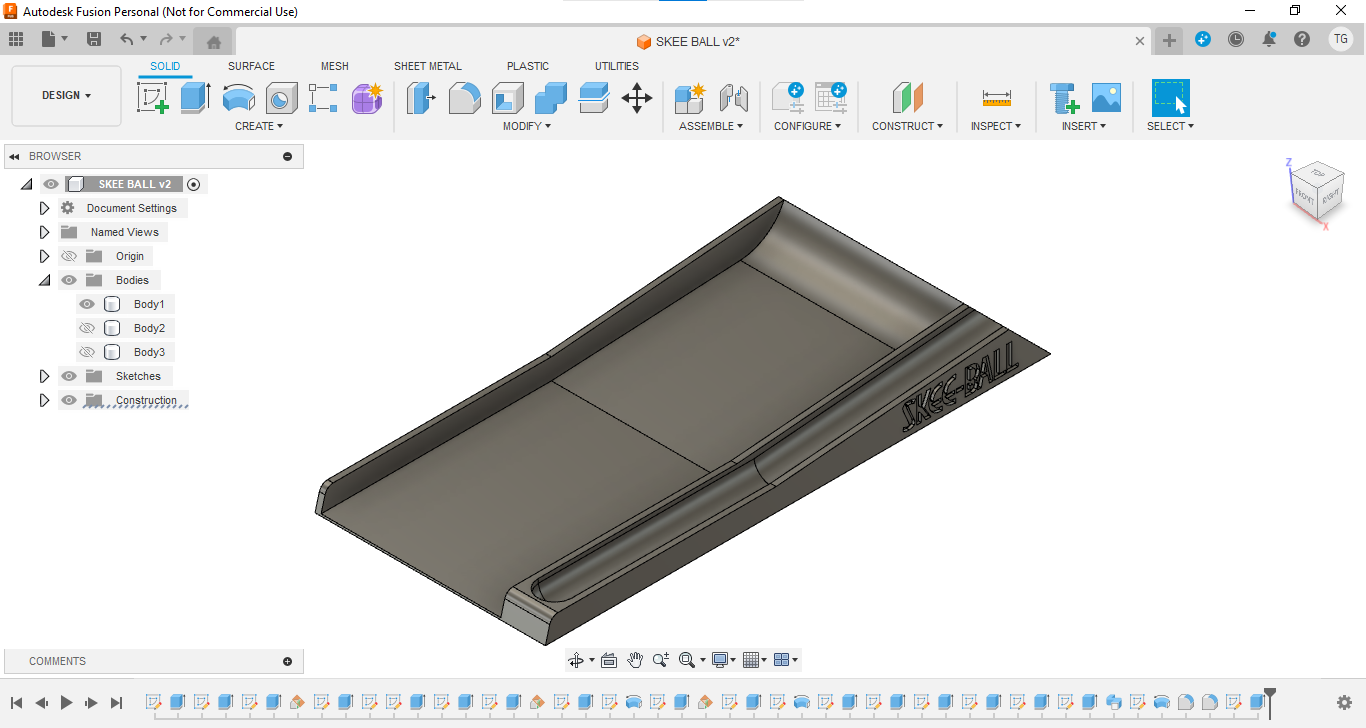Image resolution: width=1366 pixels, height=728 pixels.
Task: Switch to the PLASTIC tab
Action: pos(528,66)
